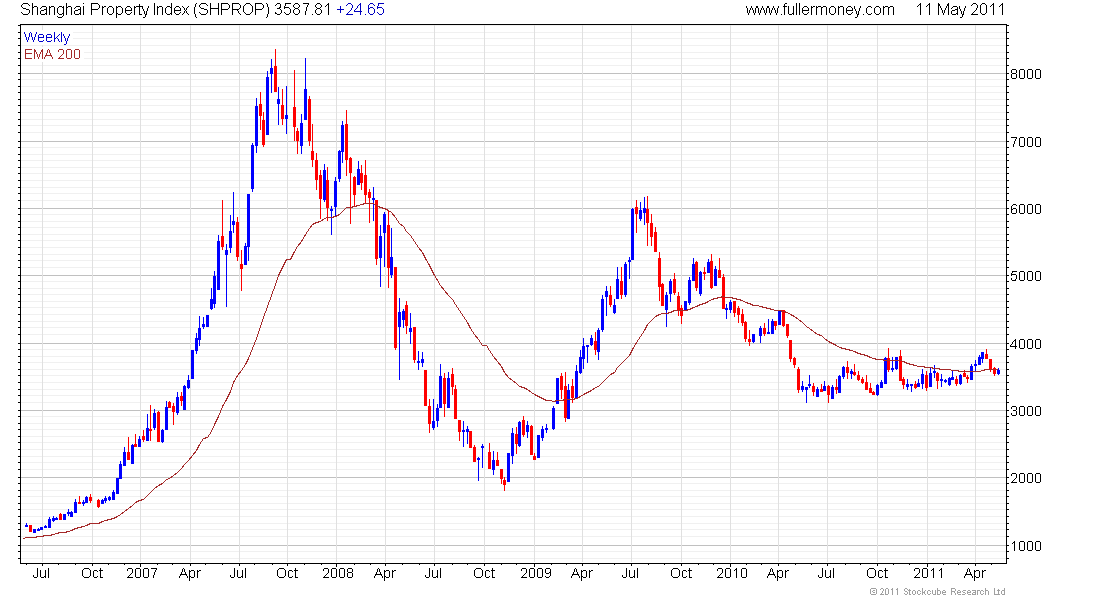
Task: Click the 2009 x-axis year label
Action: click(536, 573)
